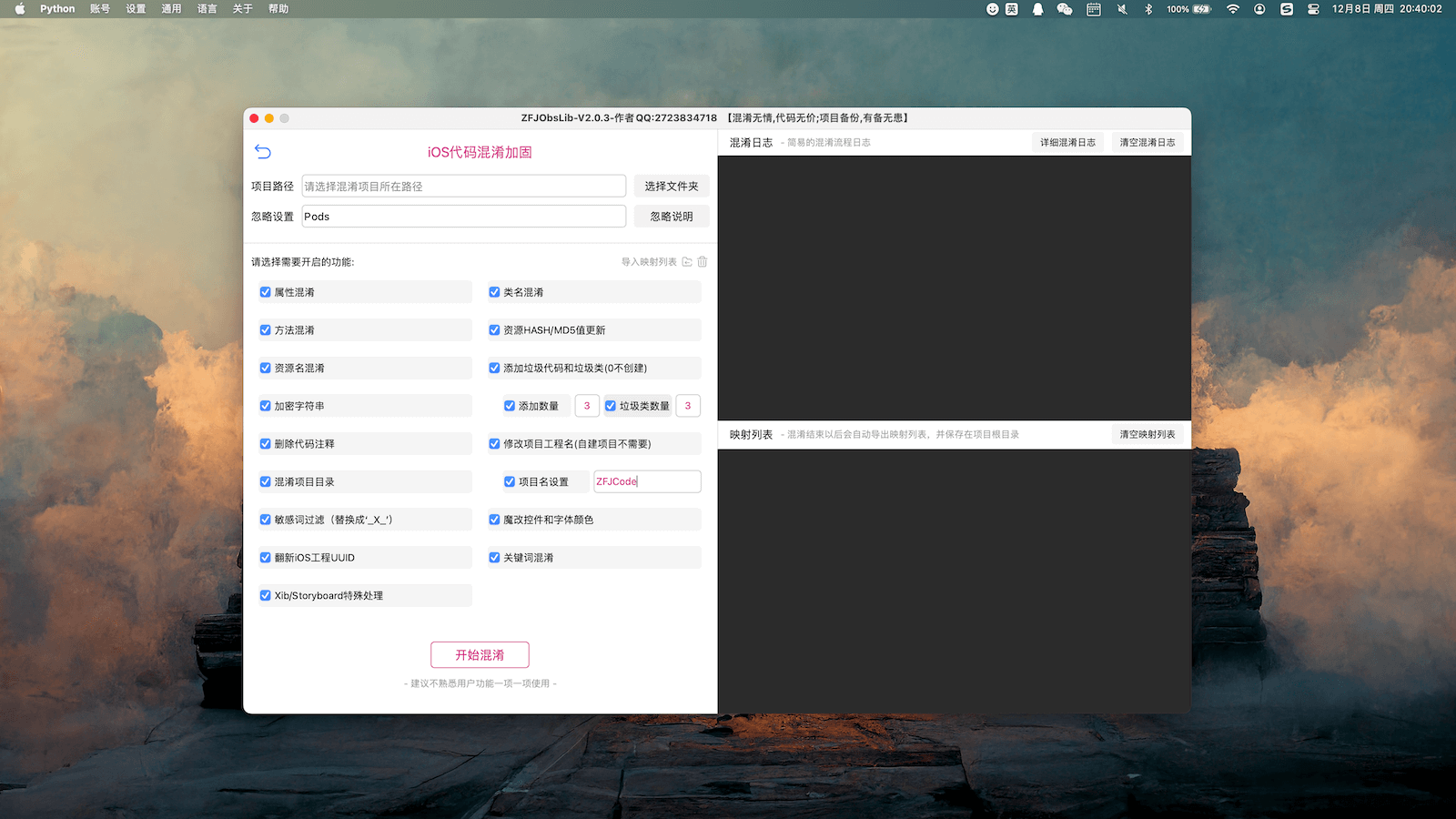
Task: Click the trash icon beside import mapping list
Action: click(703, 262)
